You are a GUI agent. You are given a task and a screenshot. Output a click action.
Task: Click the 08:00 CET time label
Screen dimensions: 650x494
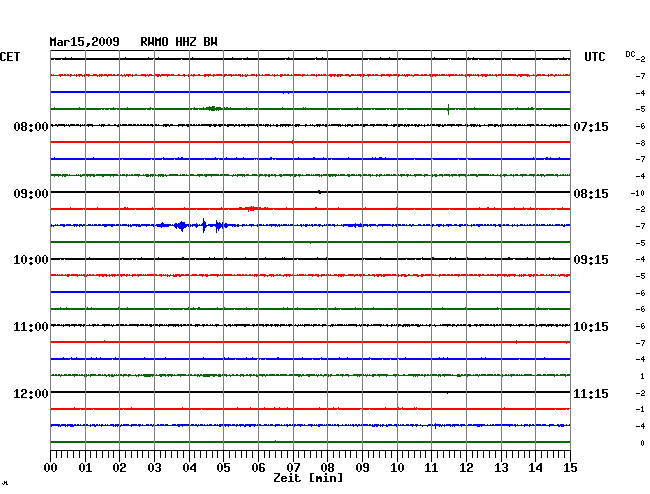[x=31, y=126]
